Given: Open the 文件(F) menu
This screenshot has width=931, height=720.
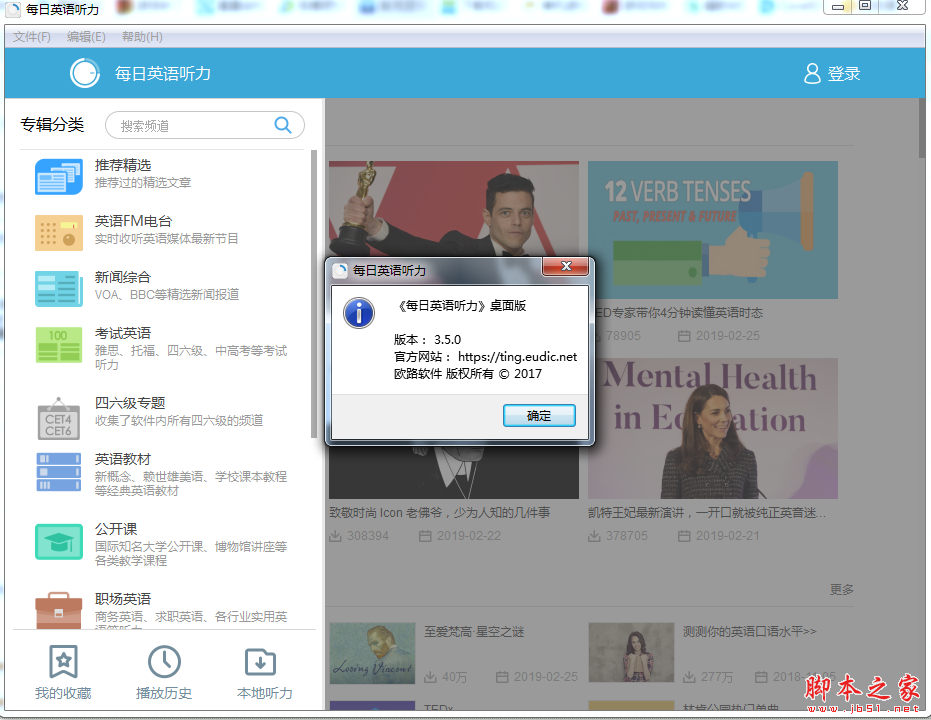Looking at the screenshot, I should coord(31,37).
